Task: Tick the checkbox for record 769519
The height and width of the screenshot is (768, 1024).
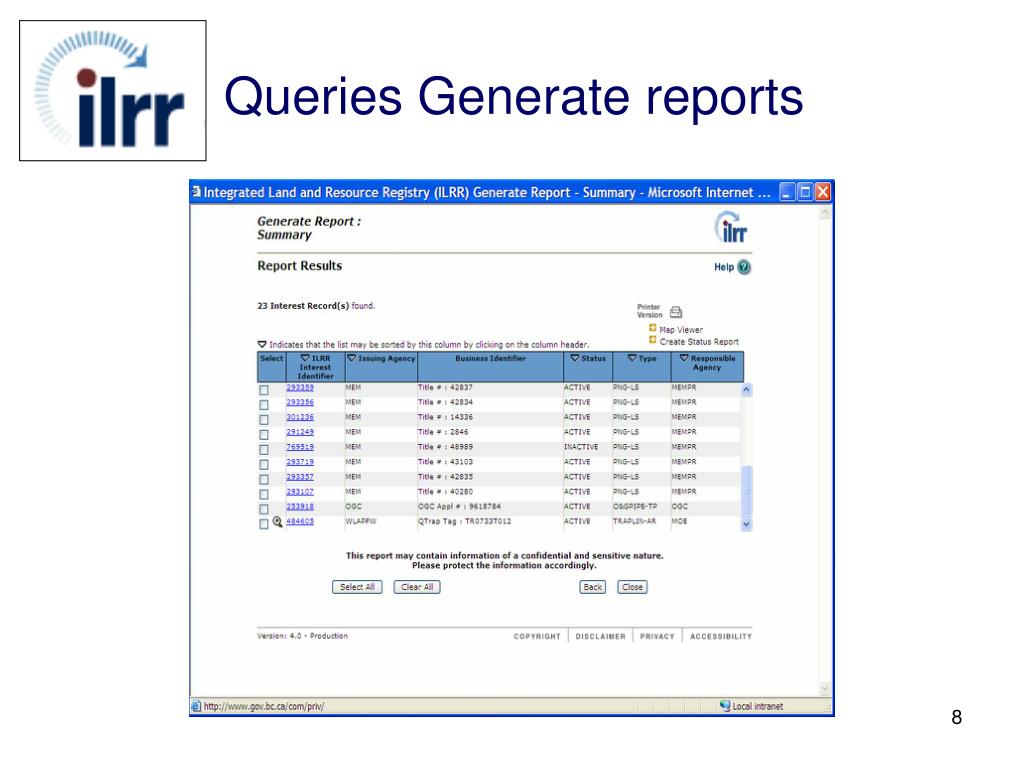Action: [264, 450]
